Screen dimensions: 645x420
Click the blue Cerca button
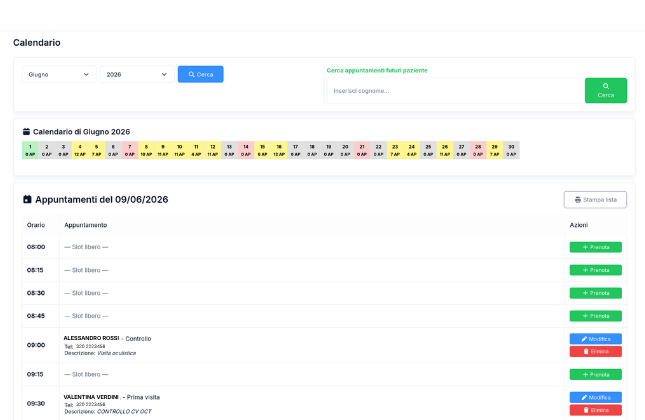(201, 74)
